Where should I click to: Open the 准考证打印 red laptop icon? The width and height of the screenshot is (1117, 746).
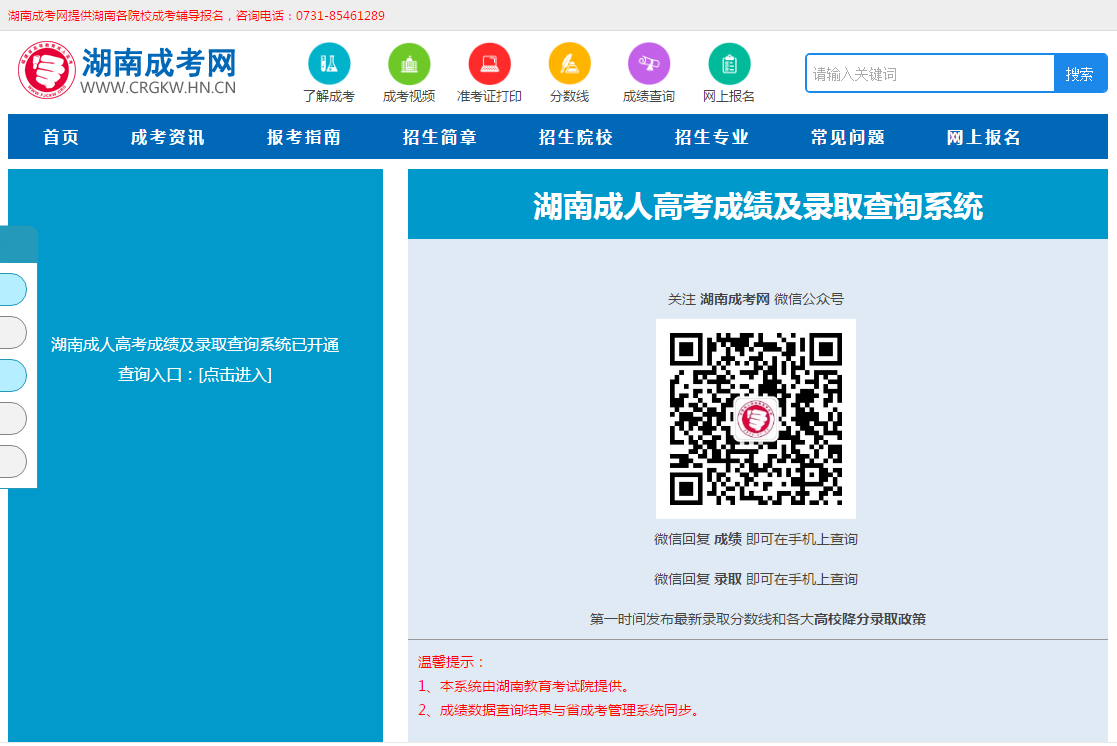tap(489, 63)
